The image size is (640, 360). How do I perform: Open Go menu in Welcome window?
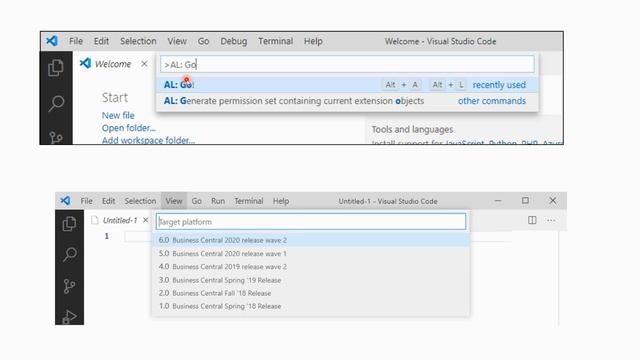tap(203, 41)
